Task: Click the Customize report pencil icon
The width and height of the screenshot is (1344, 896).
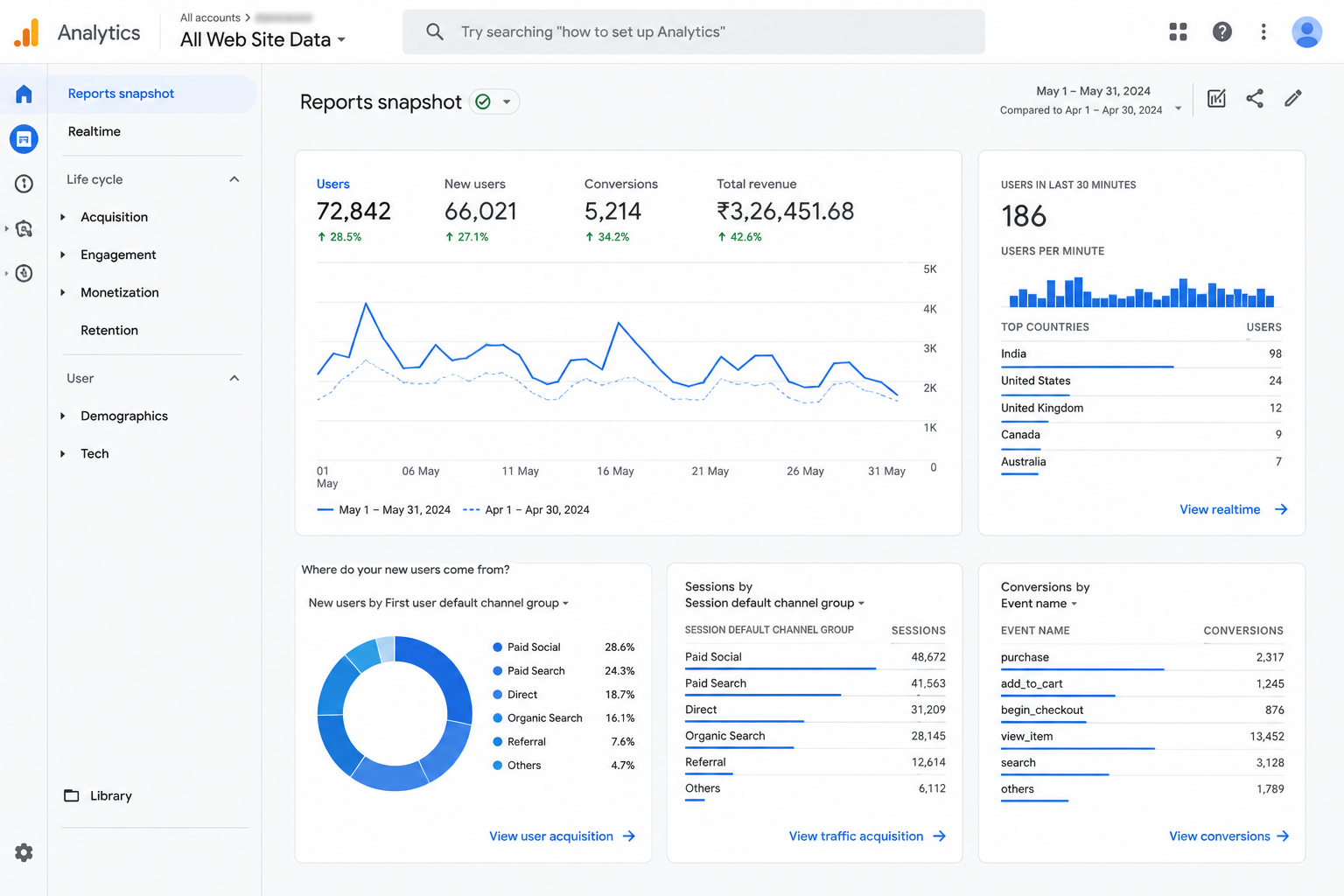Action: 1292,99
